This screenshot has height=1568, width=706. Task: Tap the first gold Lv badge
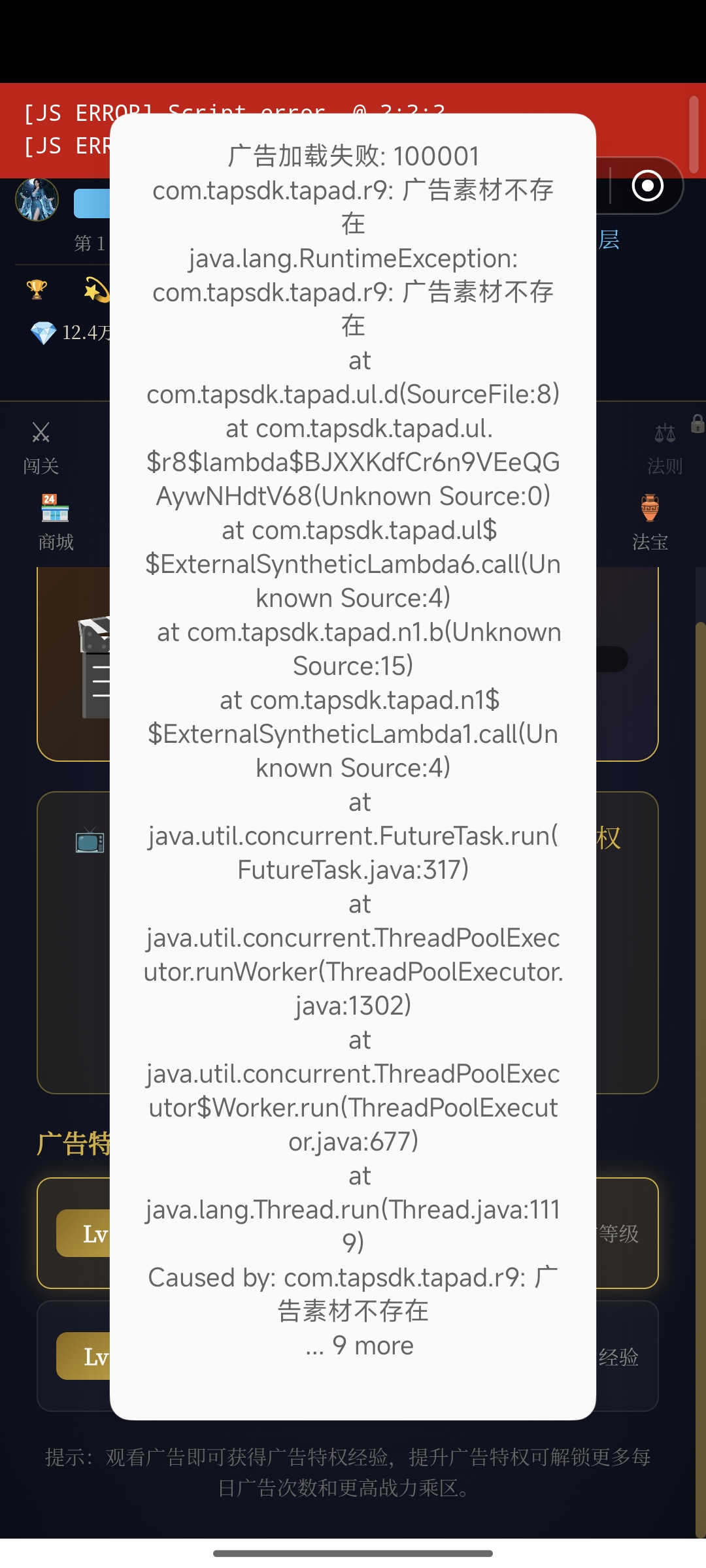(83, 1233)
